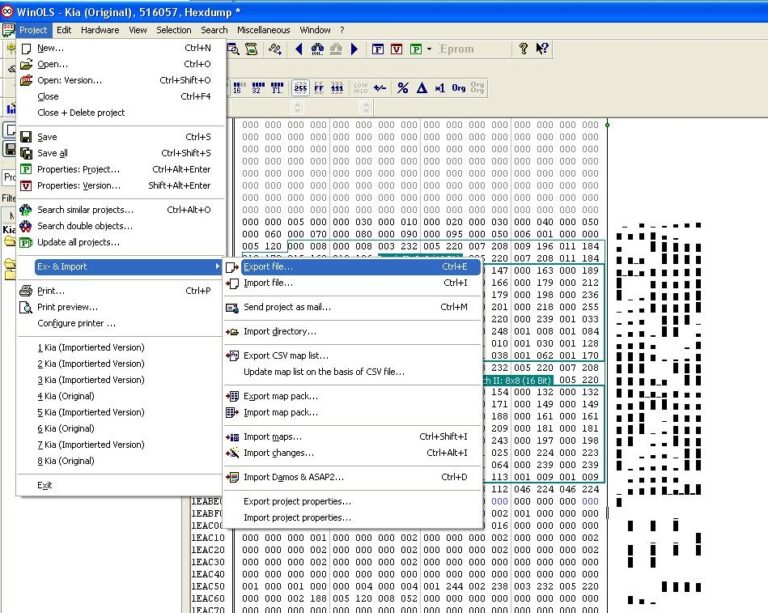768x613 pixels.
Task: Toggle binary 111 number format
Action: 337,88
